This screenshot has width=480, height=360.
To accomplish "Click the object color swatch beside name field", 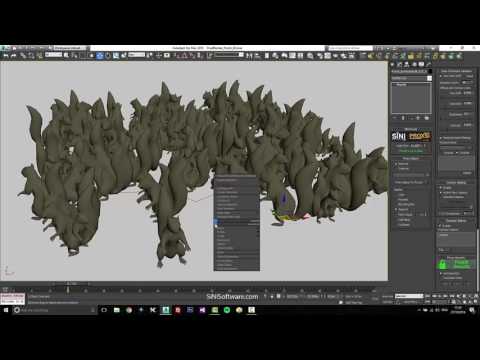I will [430, 71].
